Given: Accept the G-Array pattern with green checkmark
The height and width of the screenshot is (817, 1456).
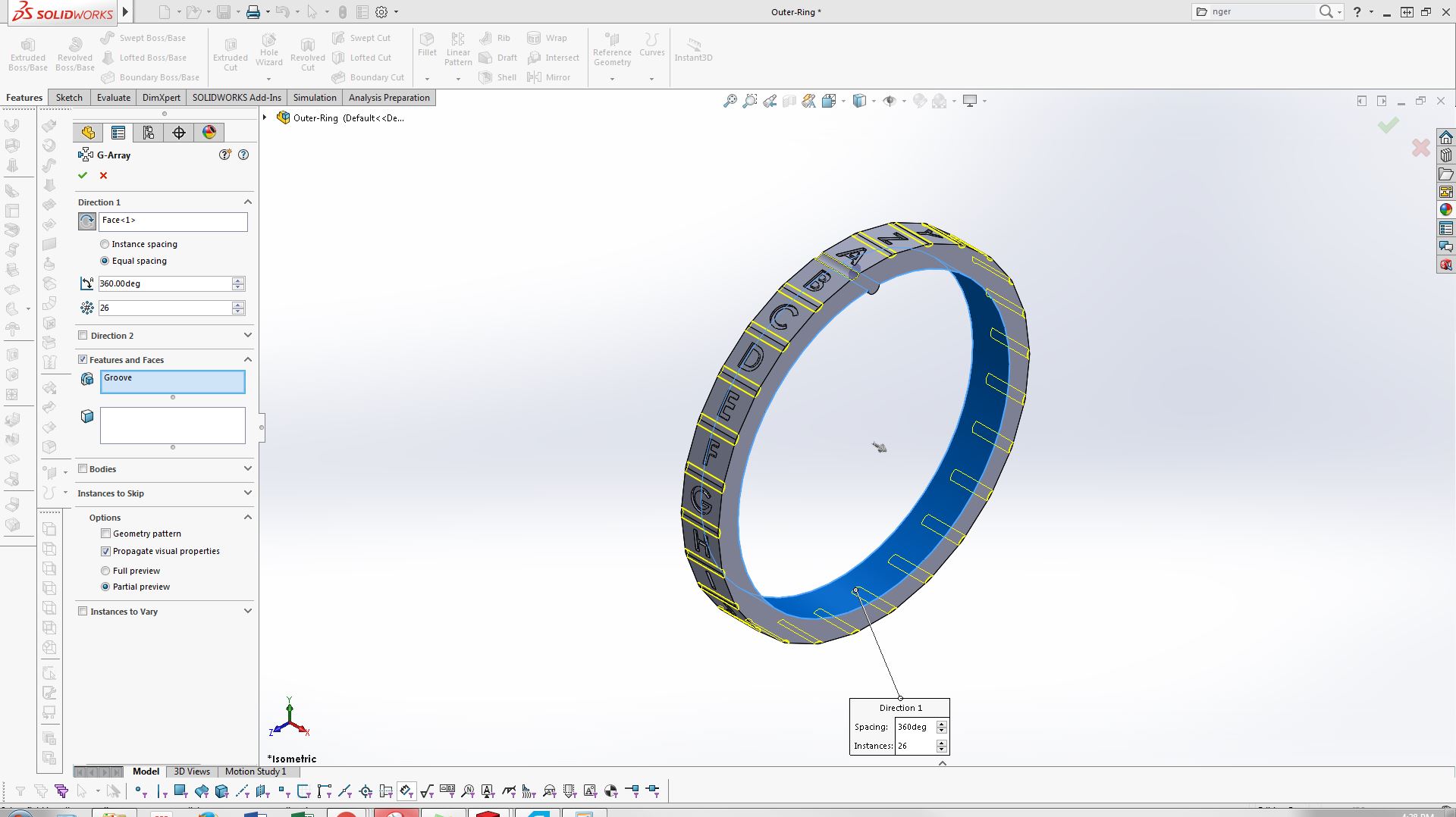Looking at the screenshot, I should click(83, 175).
